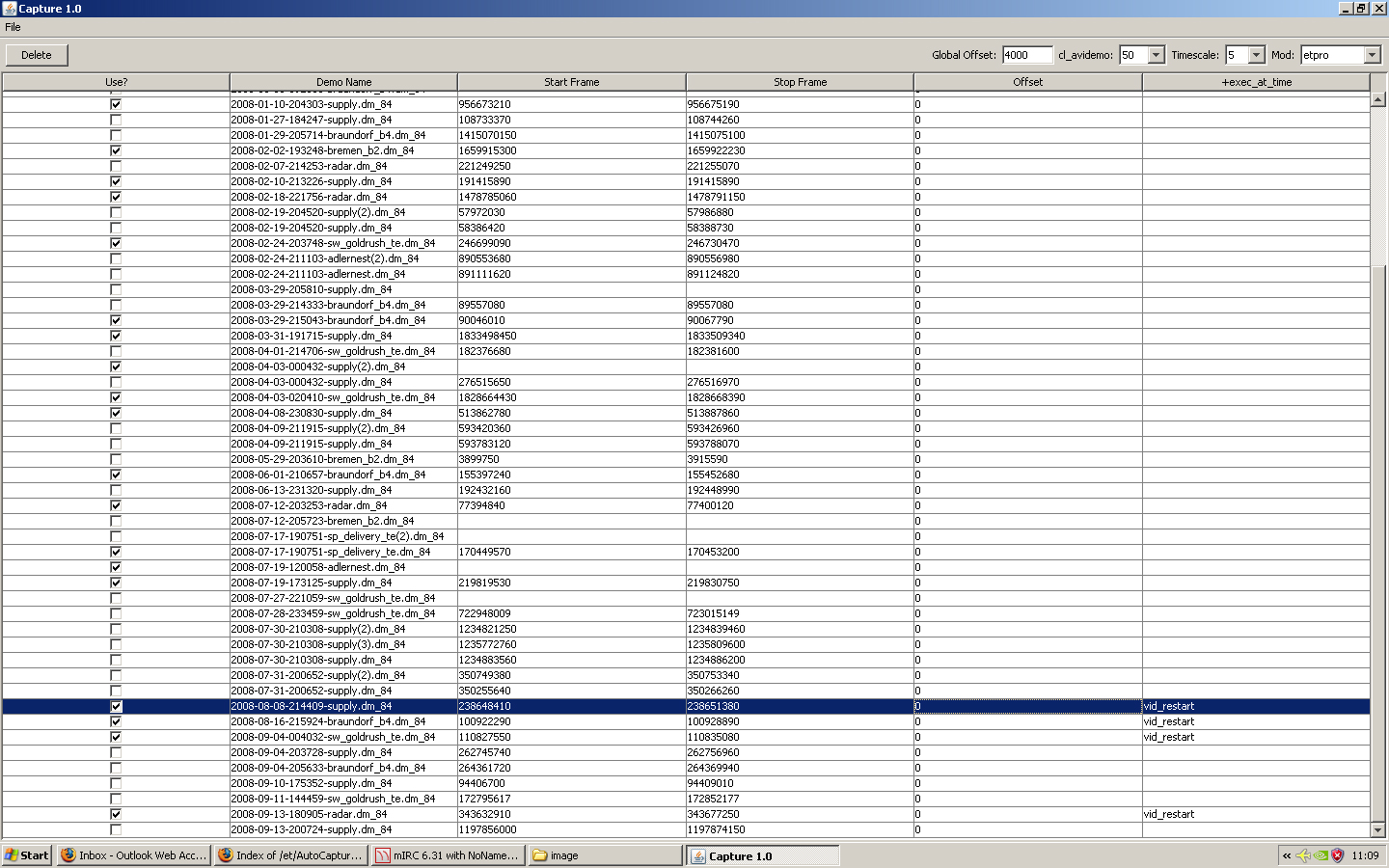Screen dimensions: 1389x868
Task: Click the green NVIDIA tray icon
Action: (1321, 855)
